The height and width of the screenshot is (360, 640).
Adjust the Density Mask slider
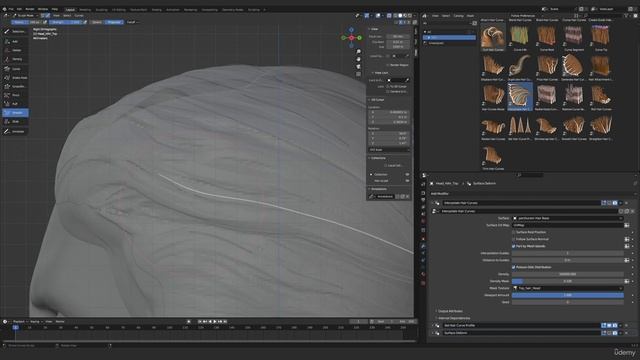pos(568,281)
